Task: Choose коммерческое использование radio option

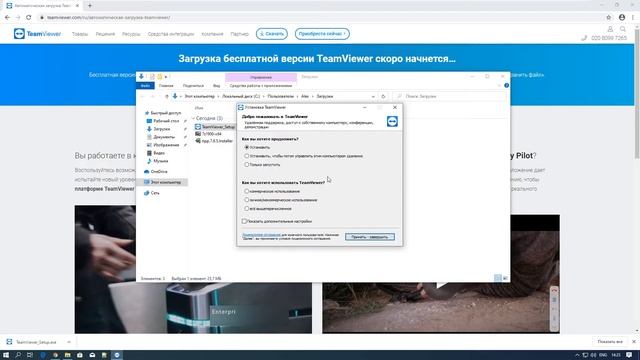Action: 272,191
